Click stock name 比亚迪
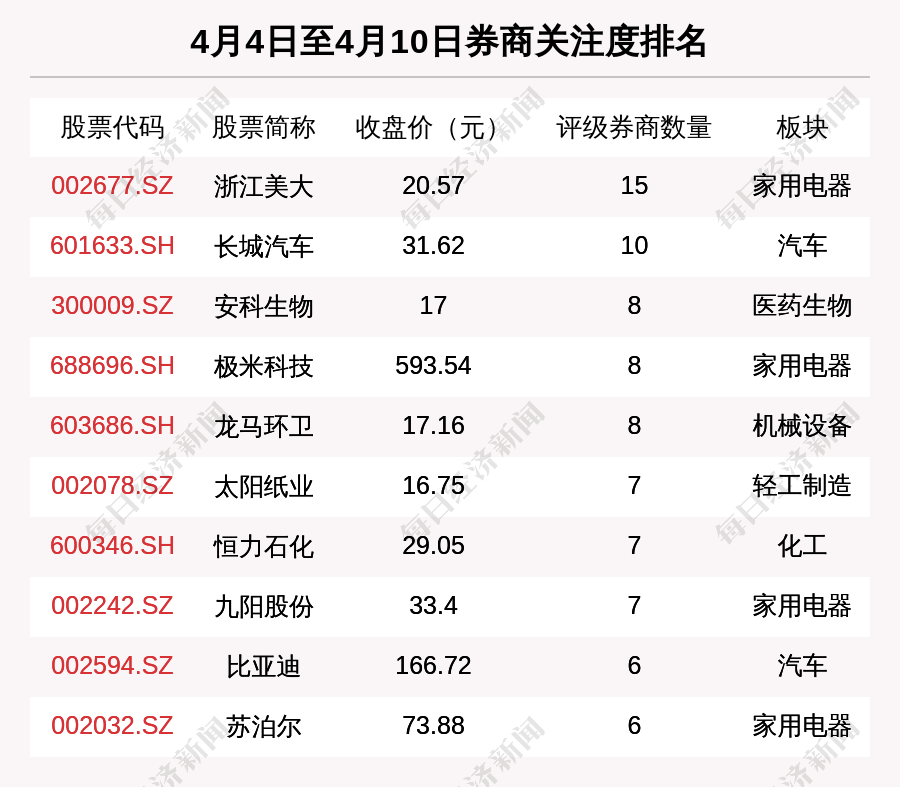 pyautogui.click(x=263, y=666)
